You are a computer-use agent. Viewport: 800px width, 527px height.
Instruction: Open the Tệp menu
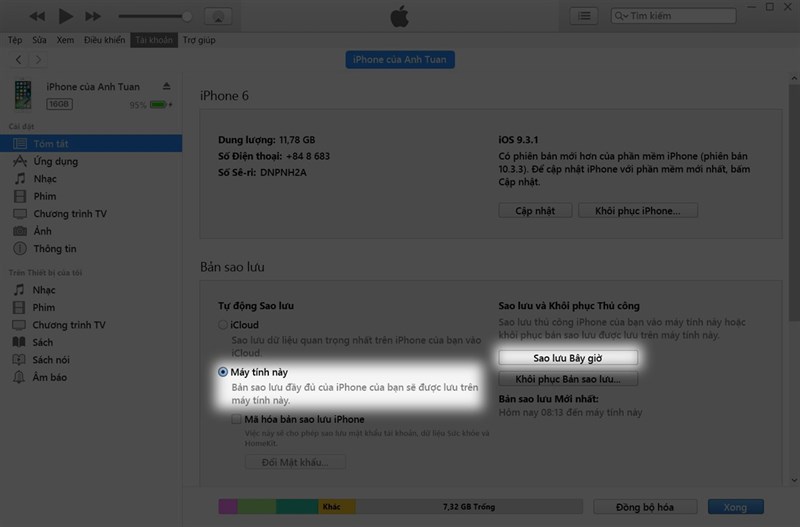click(x=15, y=40)
